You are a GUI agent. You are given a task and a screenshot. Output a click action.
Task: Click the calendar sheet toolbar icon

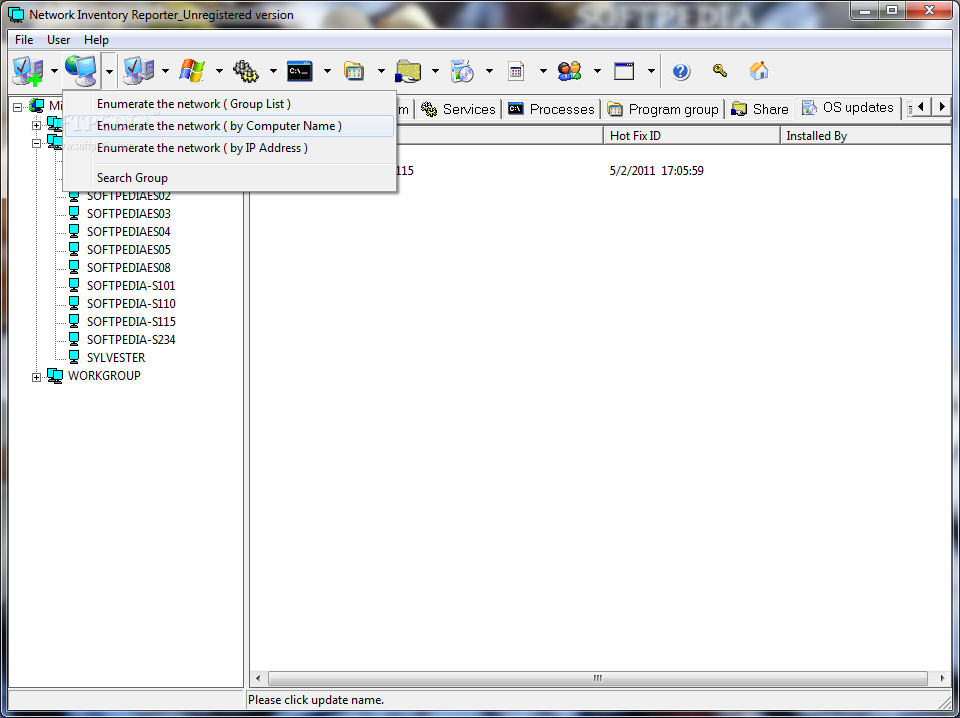click(x=516, y=71)
